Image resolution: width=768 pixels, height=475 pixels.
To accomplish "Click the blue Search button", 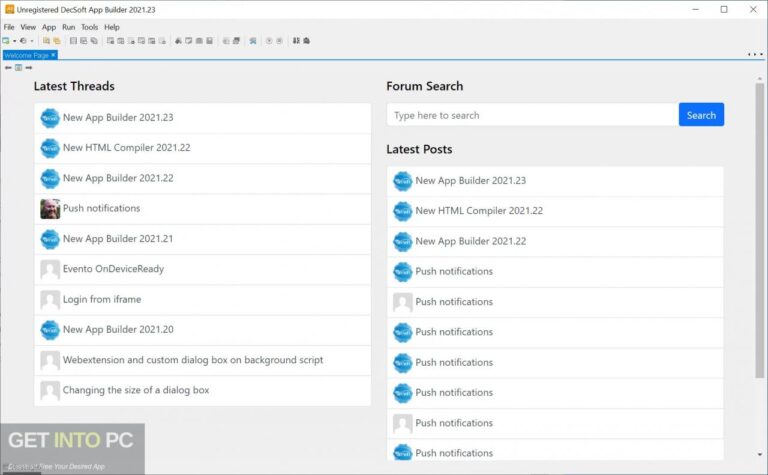I will click(x=701, y=115).
